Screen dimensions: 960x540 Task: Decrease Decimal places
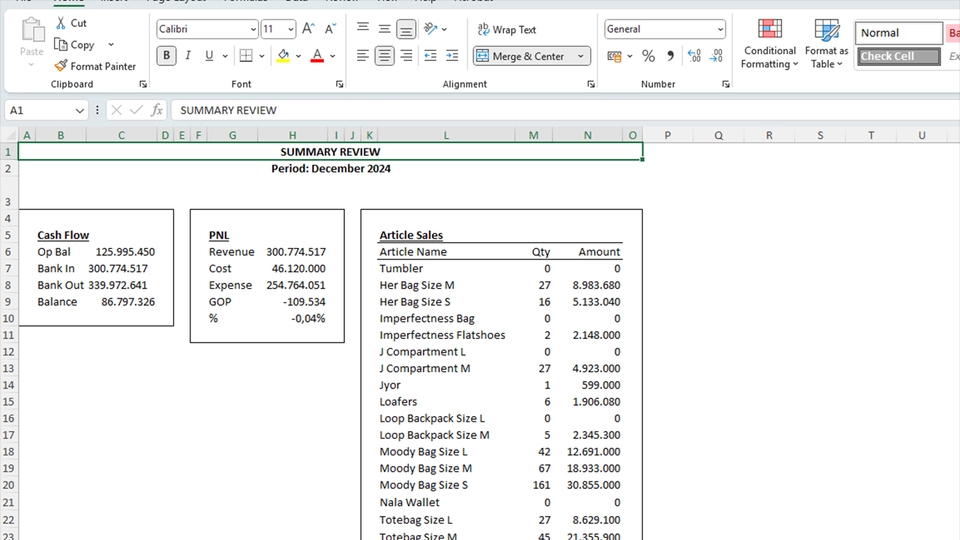(x=716, y=56)
